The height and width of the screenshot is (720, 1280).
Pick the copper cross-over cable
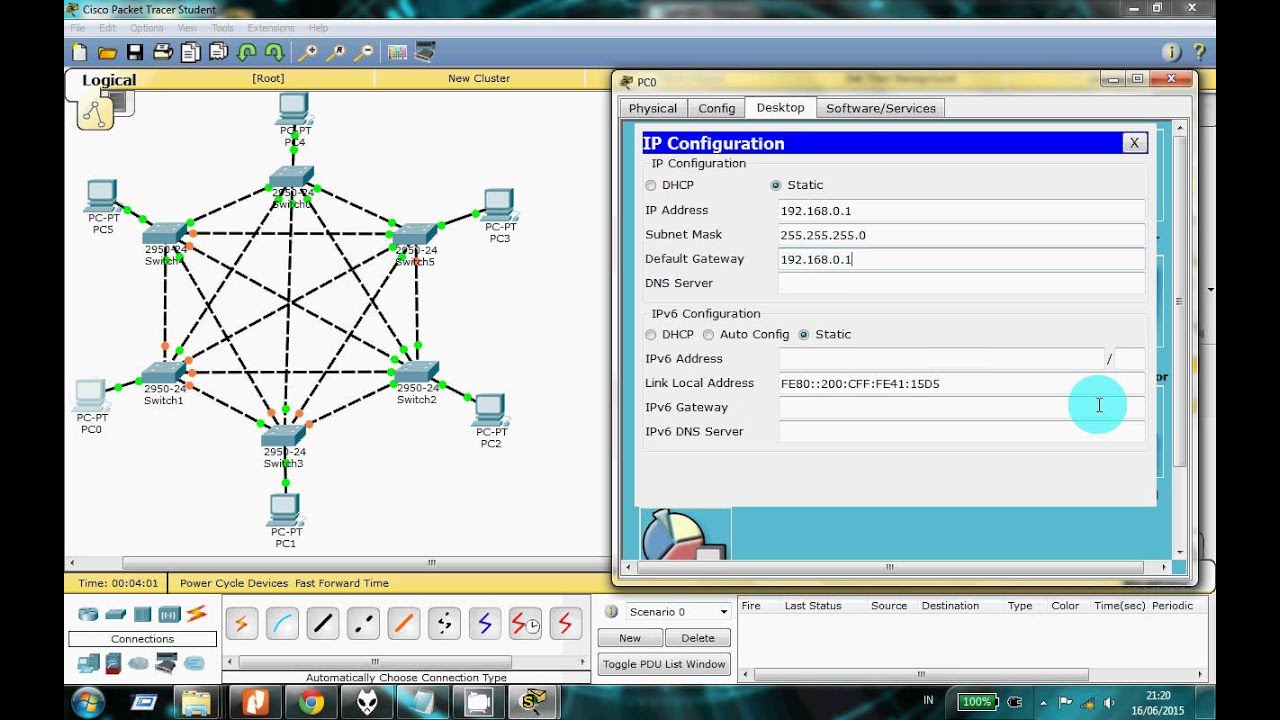(x=364, y=624)
